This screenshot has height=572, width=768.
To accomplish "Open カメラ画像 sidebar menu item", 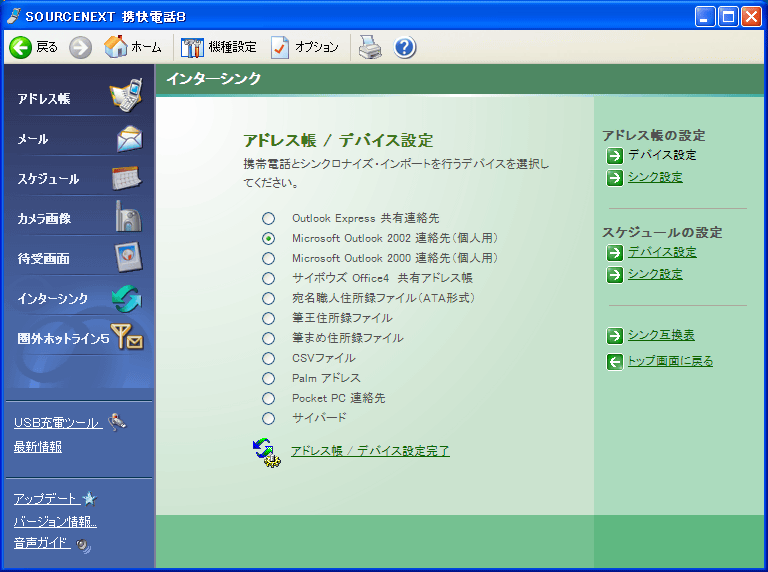I will pos(44,218).
